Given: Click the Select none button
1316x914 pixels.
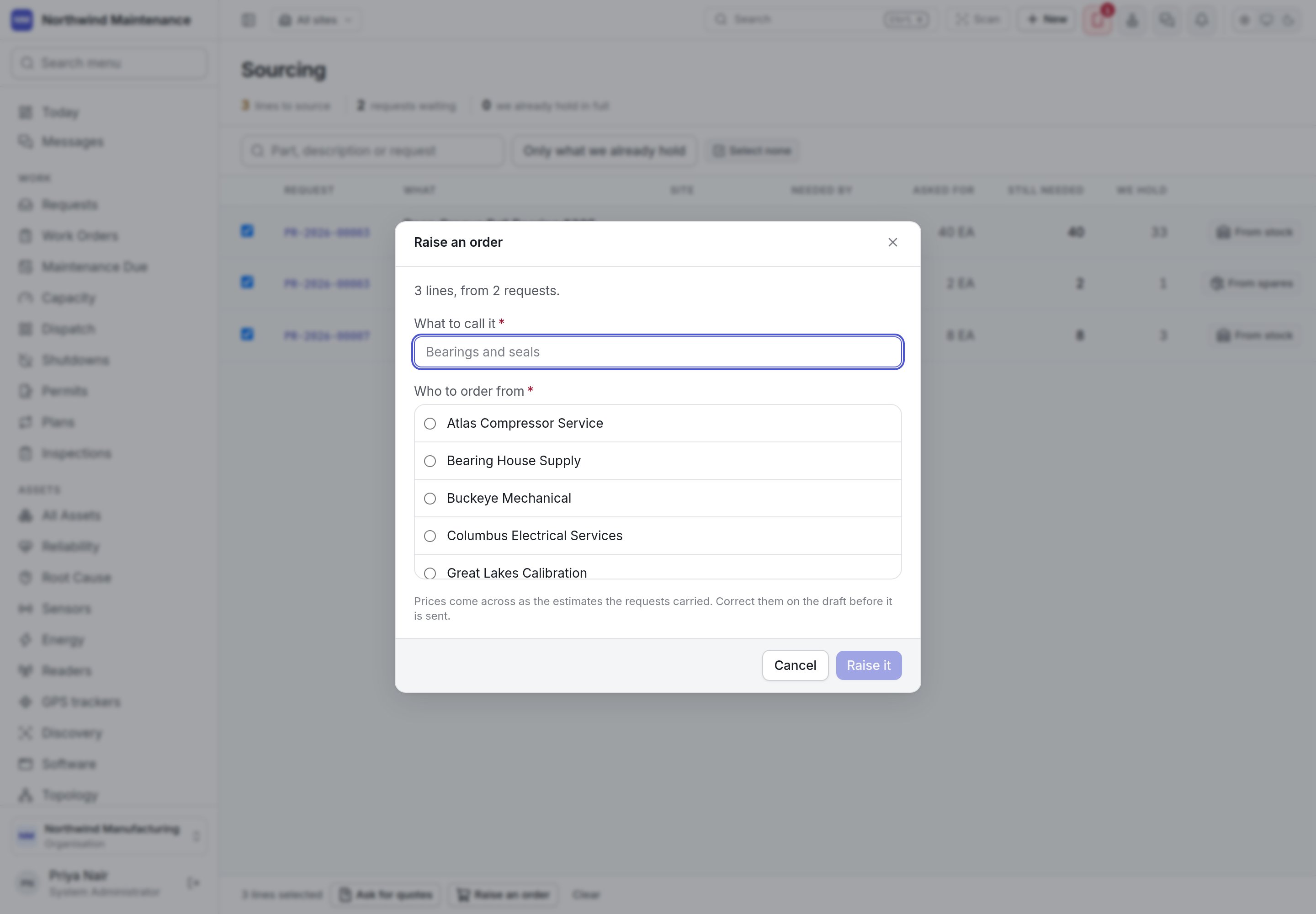Looking at the screenshot, I should [752, 151].
